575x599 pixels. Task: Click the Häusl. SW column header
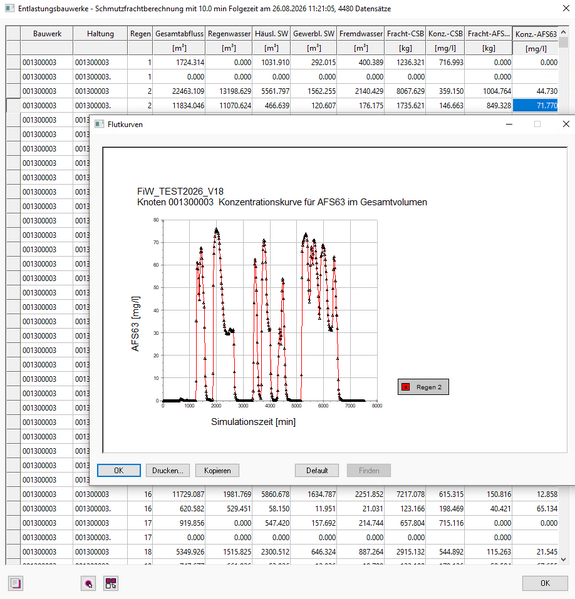tap(271, 34)
